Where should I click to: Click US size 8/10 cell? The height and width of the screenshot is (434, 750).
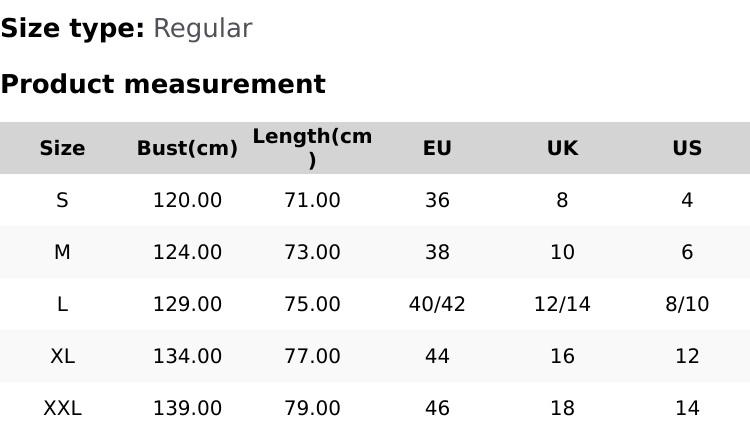click(687, 304)
